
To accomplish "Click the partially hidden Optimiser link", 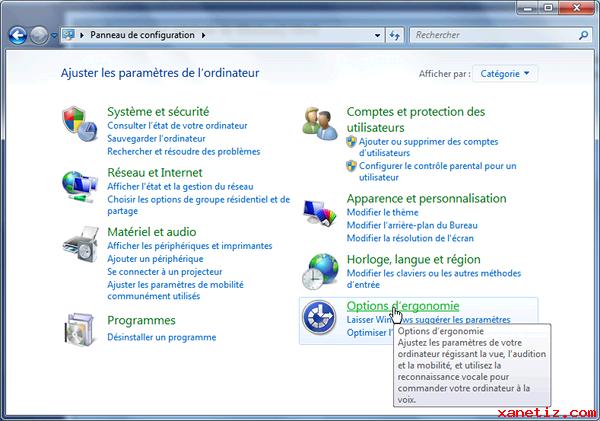I will point(370,333).
